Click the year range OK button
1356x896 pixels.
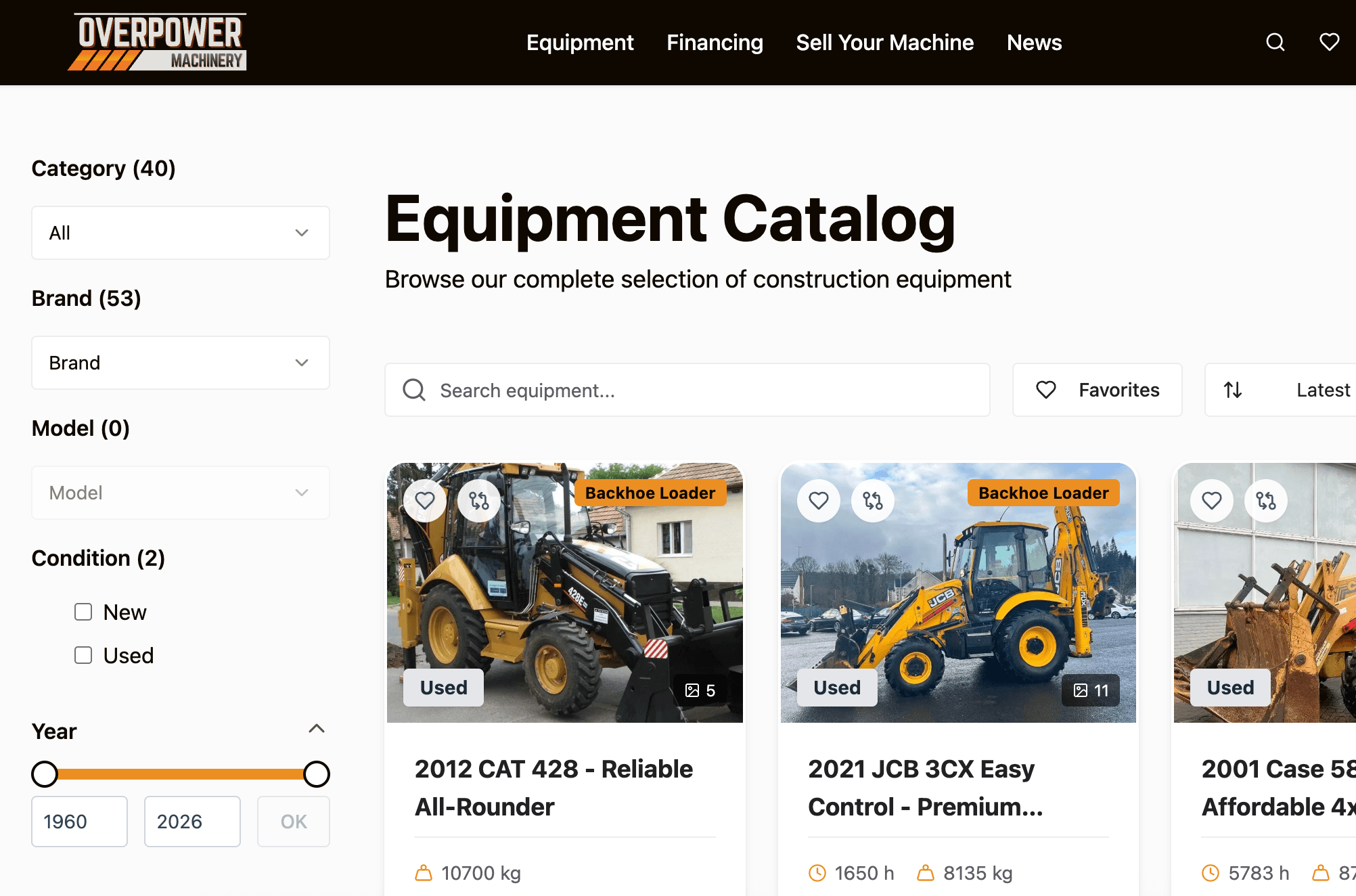[x=294, y=822]
